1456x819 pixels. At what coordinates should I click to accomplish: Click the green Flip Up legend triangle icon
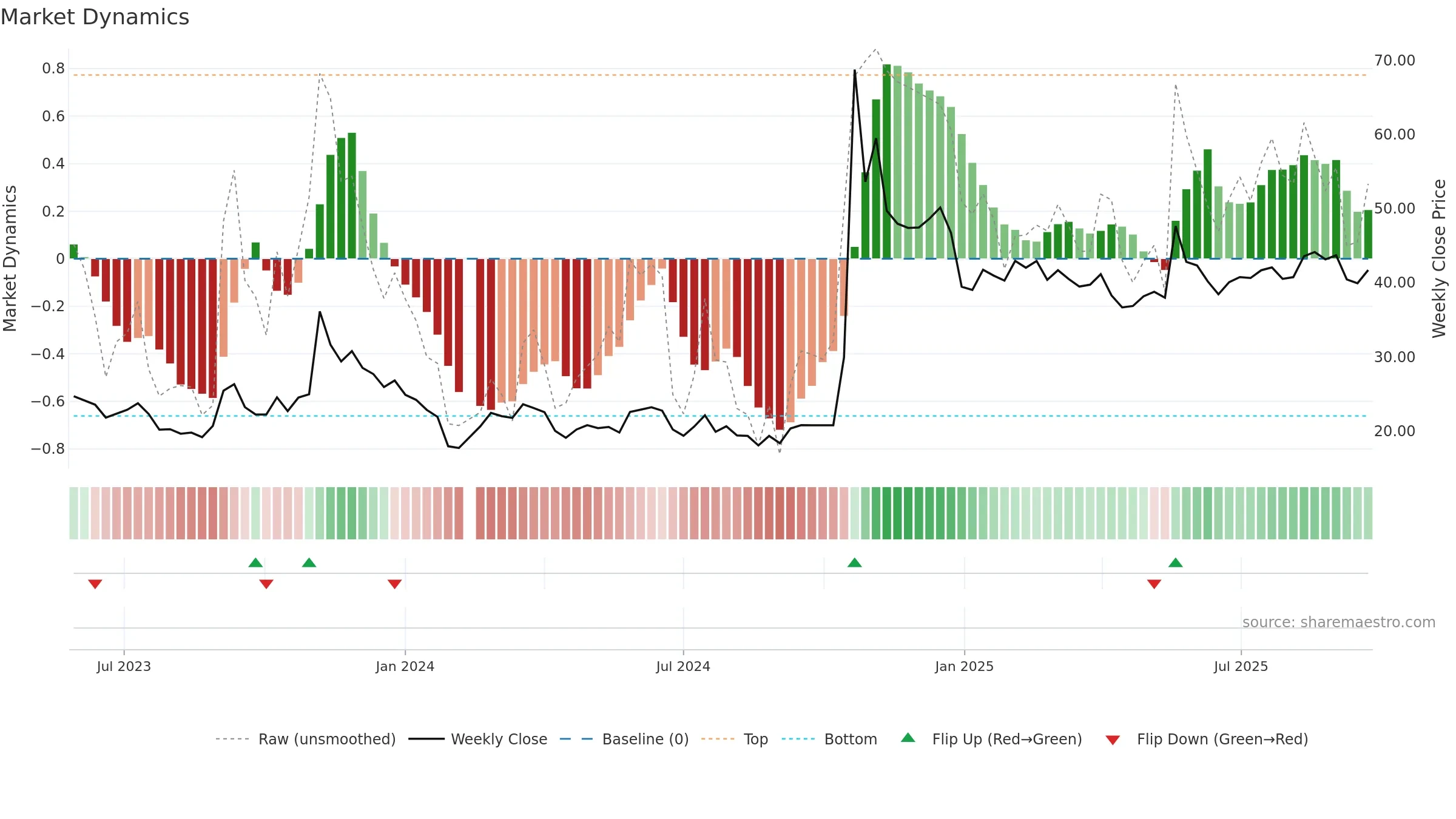[908, 738]
